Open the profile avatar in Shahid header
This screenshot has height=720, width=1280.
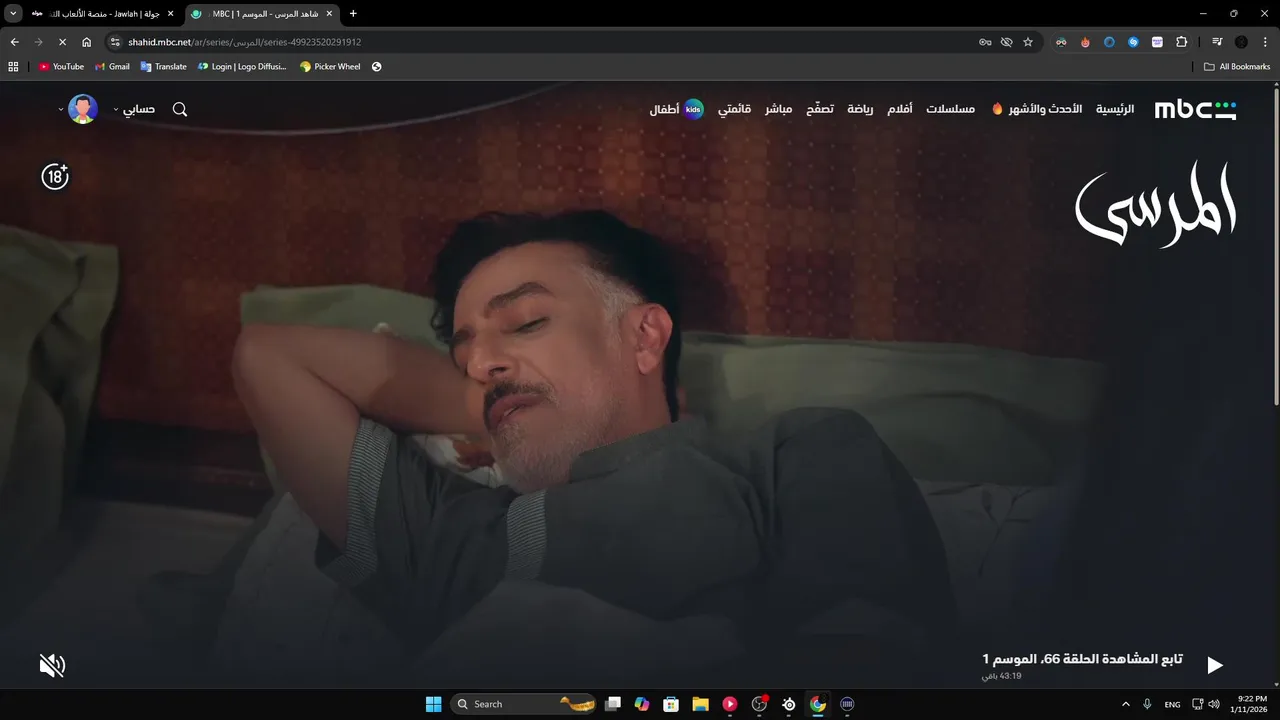click(83, 109)
